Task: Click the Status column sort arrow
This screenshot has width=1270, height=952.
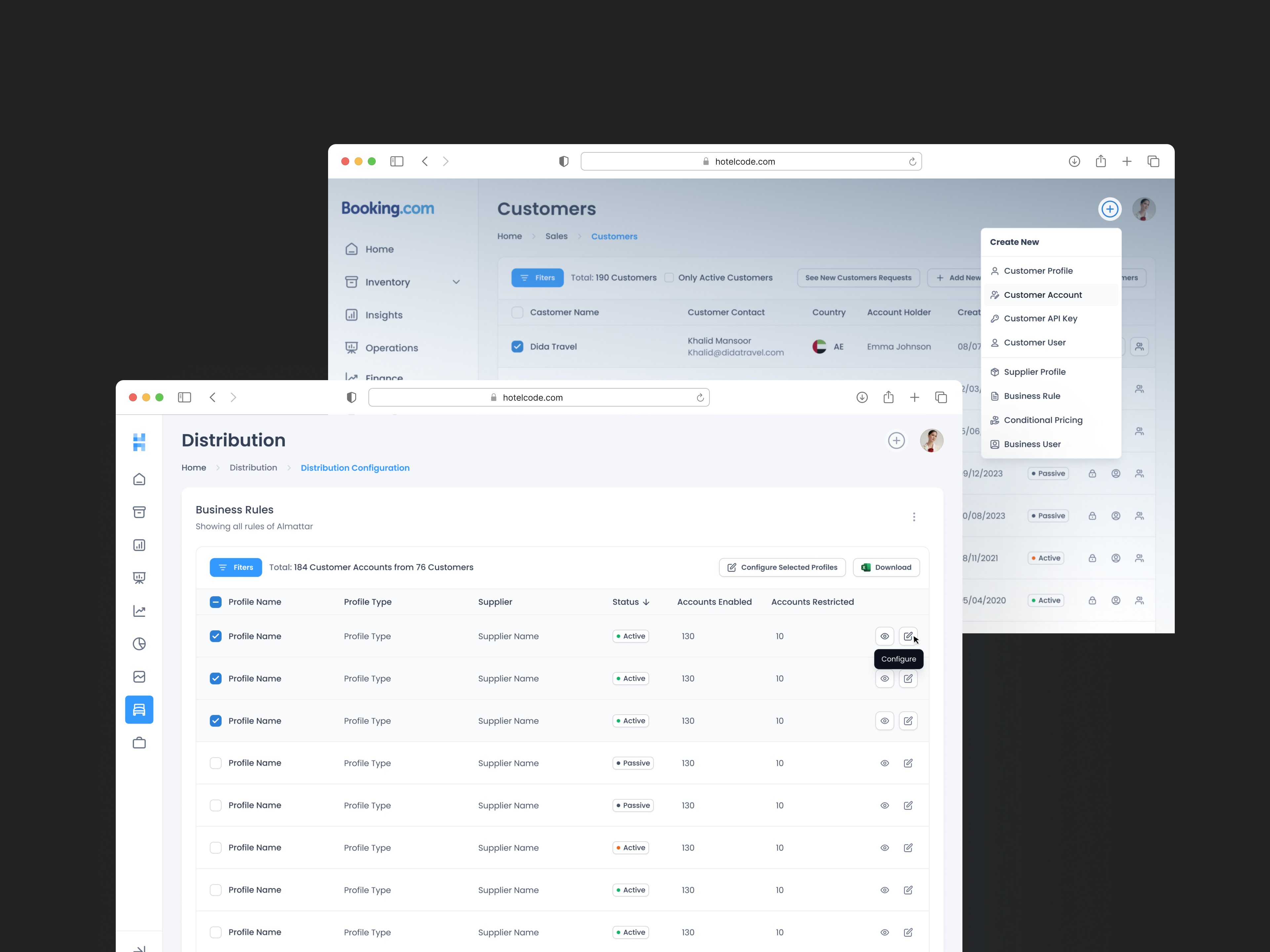Action: 647,602
